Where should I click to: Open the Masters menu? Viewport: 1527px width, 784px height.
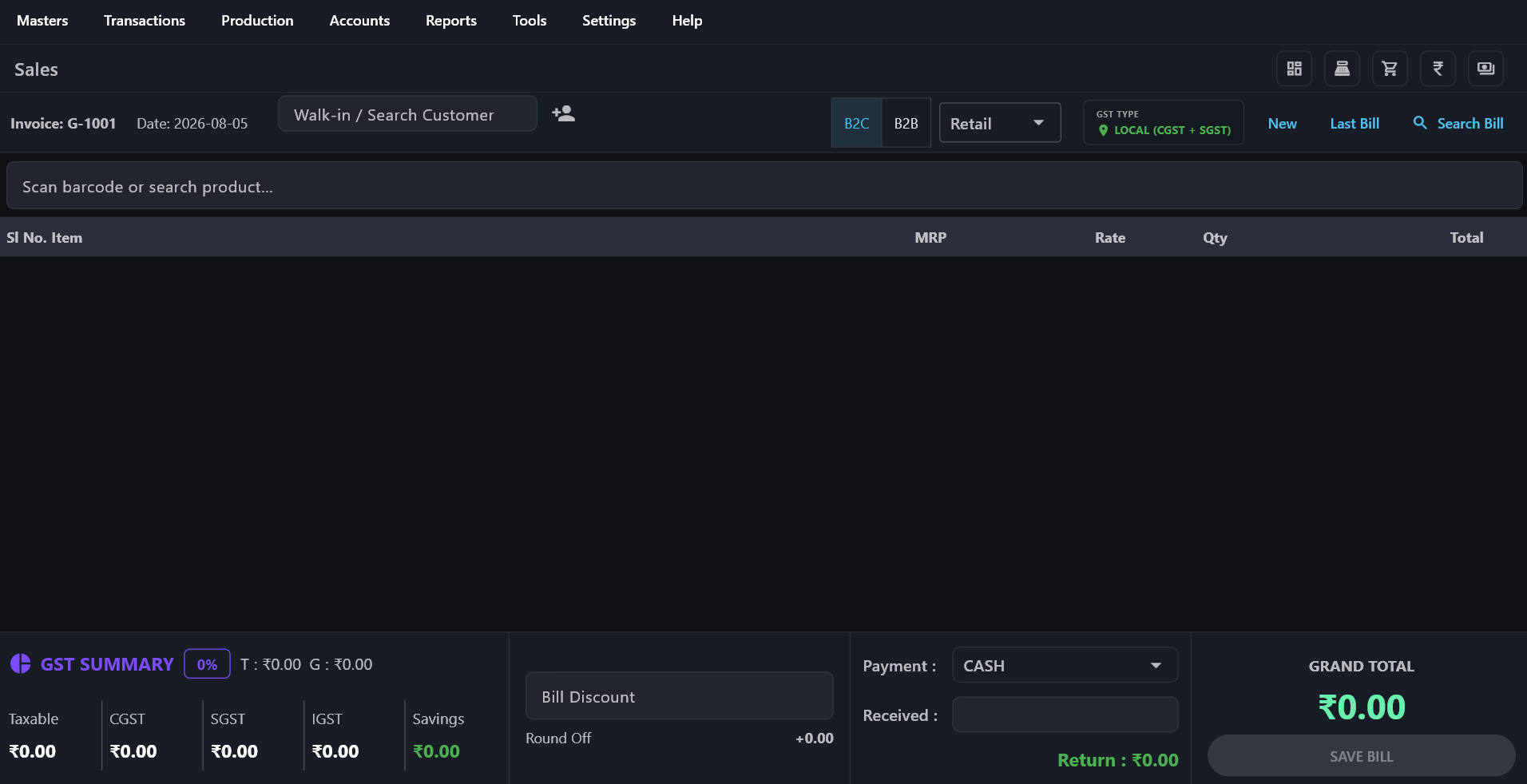[42, 21]
